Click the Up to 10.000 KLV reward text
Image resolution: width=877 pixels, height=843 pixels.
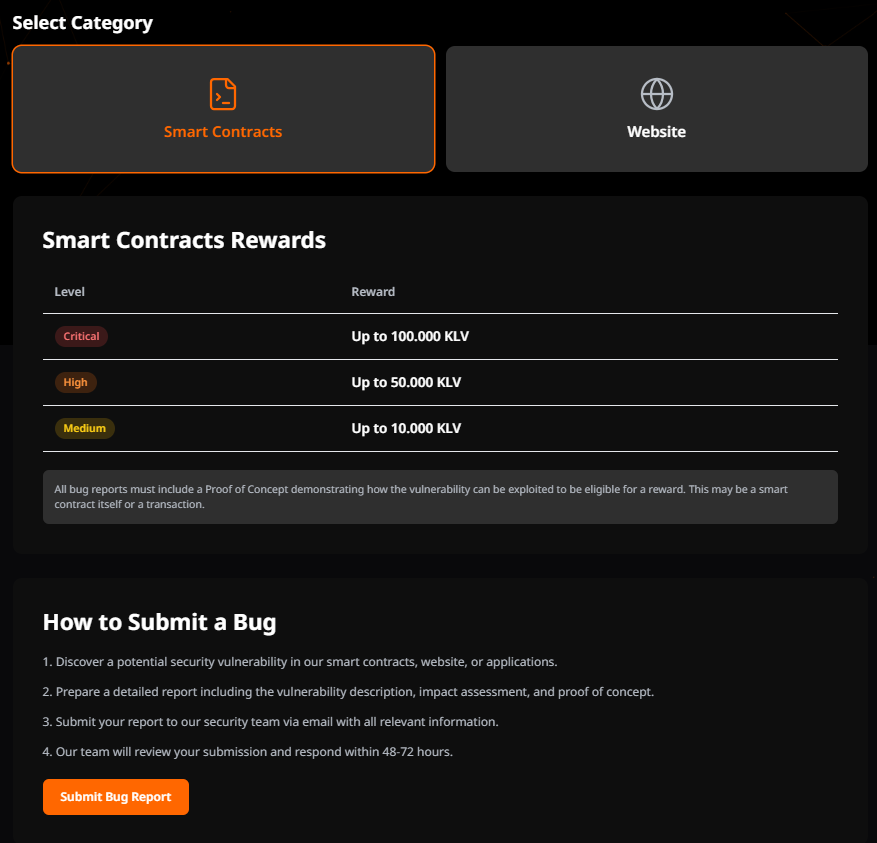(406, 428)
